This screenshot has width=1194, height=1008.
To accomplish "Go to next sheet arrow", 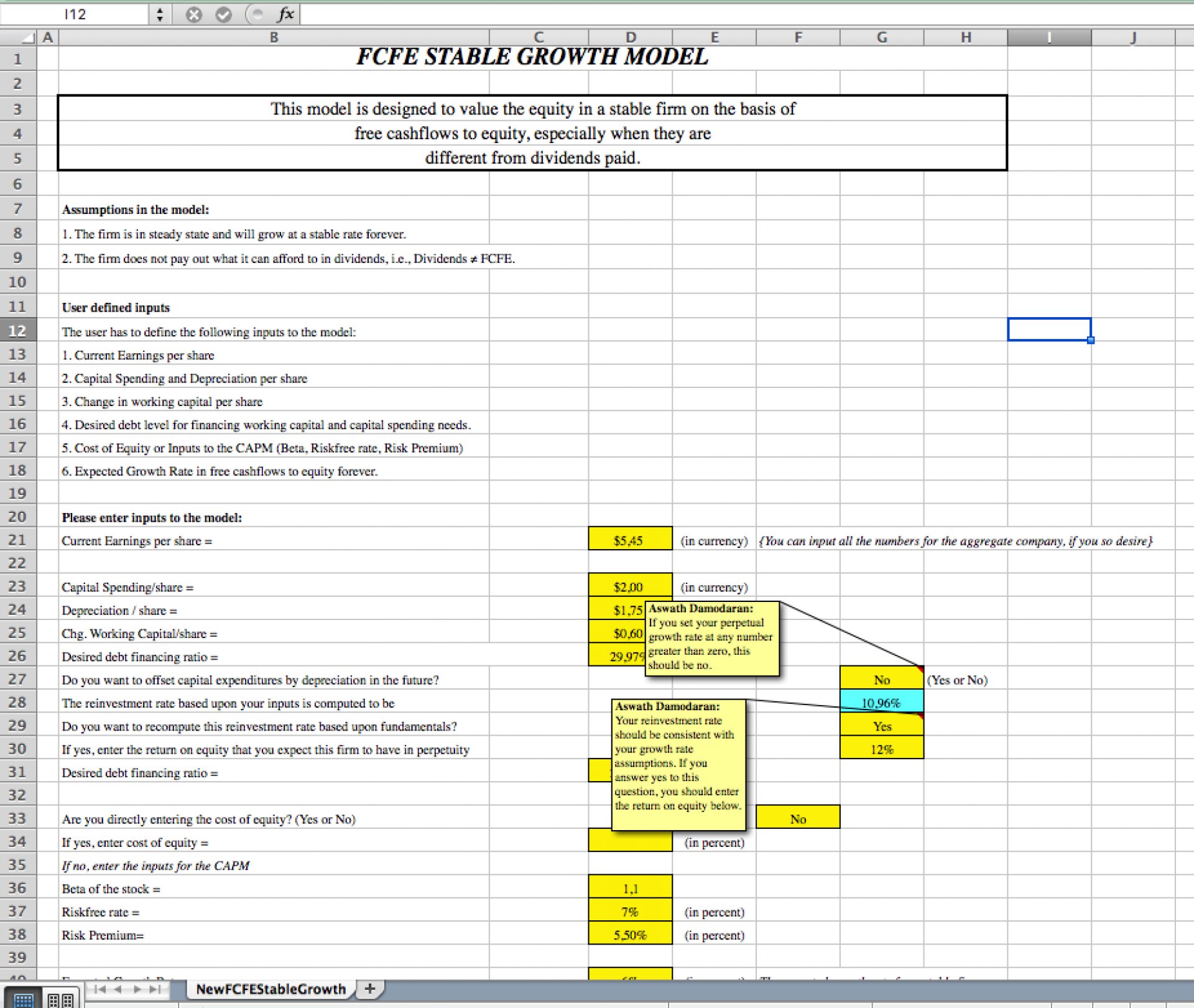I will [137, 989].
